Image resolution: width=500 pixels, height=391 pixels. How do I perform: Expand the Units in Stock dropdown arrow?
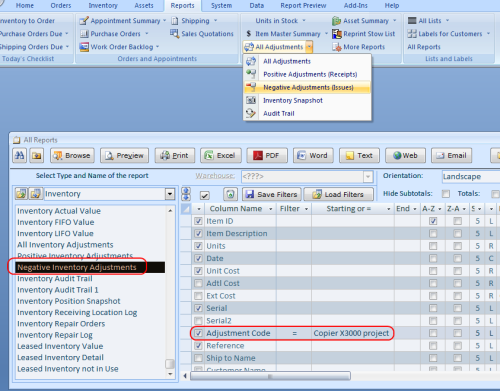304,21
